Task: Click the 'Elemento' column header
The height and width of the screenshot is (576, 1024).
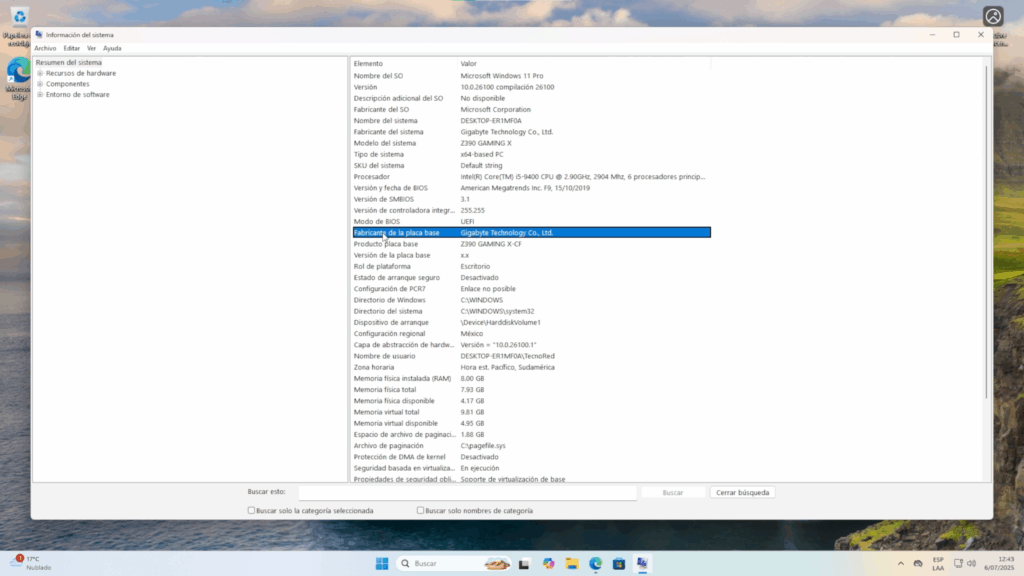Action: point(404,63)
